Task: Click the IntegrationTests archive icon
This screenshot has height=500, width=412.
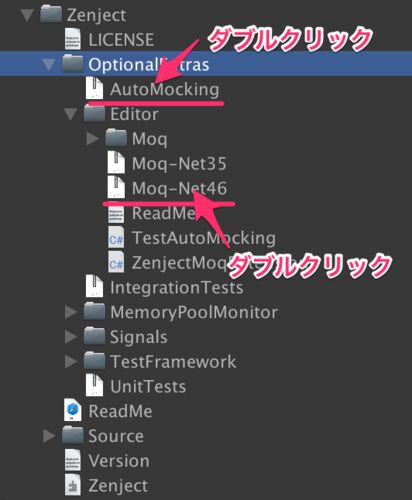Action: [94, 287]
